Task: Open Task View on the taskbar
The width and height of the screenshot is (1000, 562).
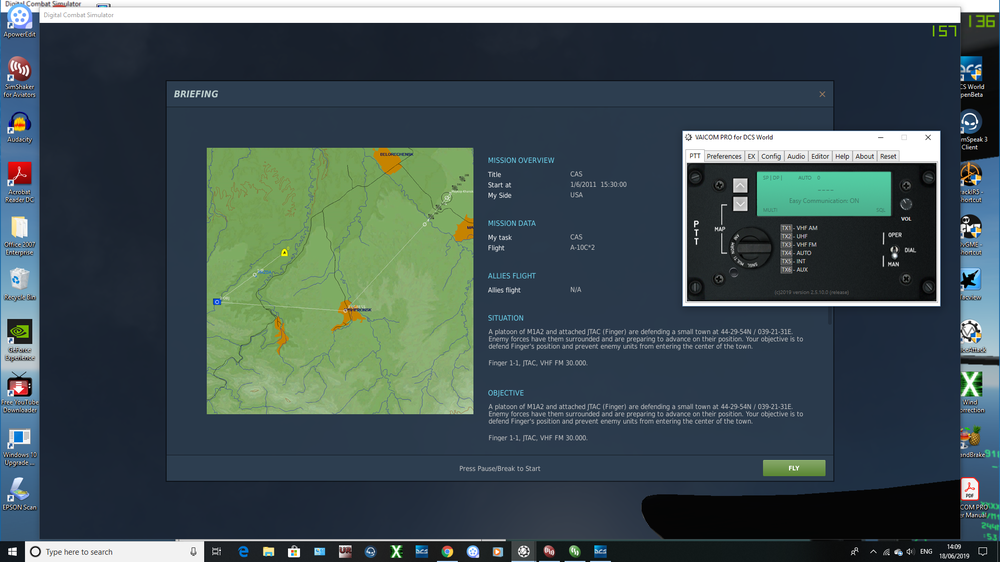Action: click(x=217, y=552)
